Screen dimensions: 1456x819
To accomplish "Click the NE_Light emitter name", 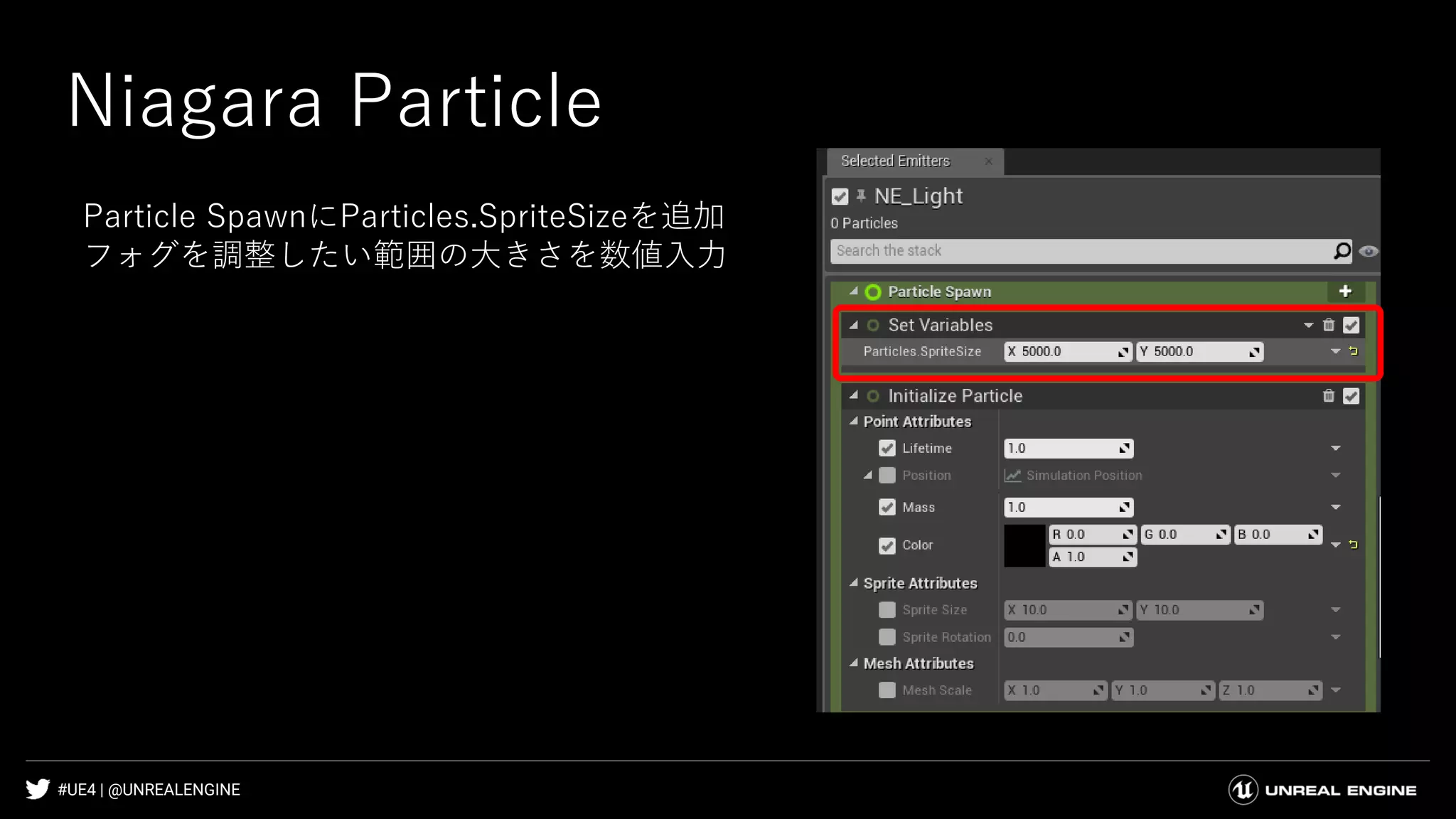I will pyautogui.click(x=918, y=196).
